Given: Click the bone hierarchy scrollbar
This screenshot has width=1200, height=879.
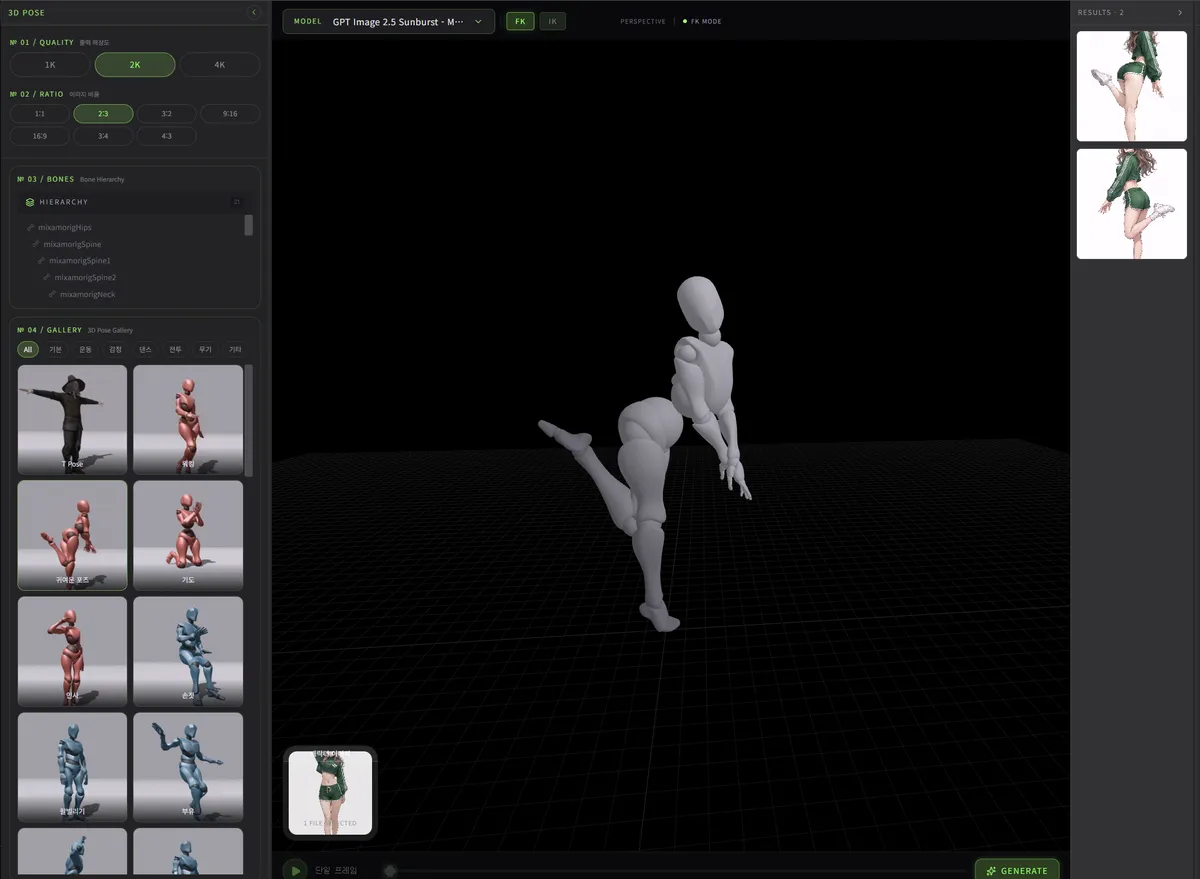Looking at the screenshot, I should (x=249, y=225).
